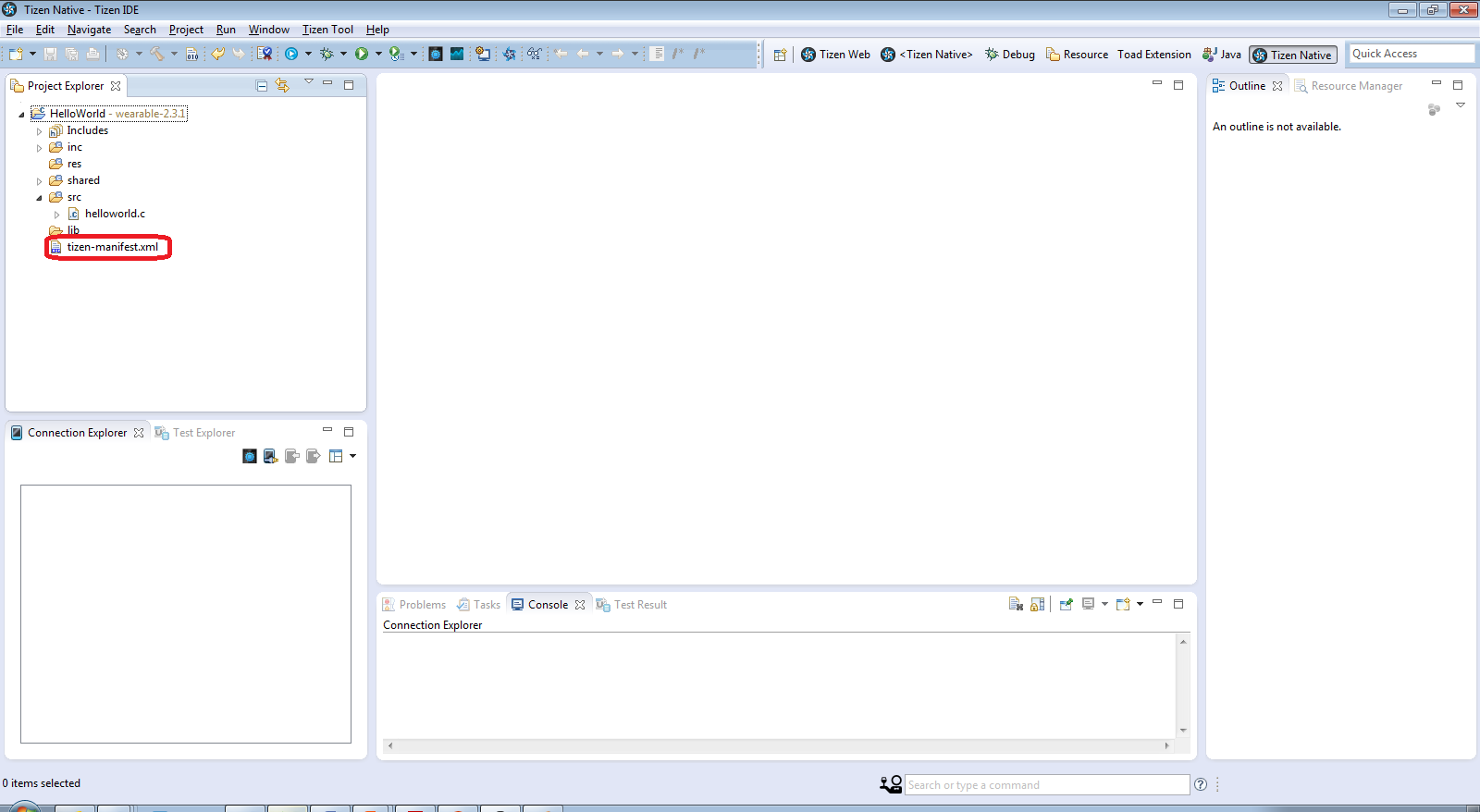Image resolution: width=1480 pixels, height=812 pixels.
Task: Click the New wizard toolbar icon
Action: (16, 54)
